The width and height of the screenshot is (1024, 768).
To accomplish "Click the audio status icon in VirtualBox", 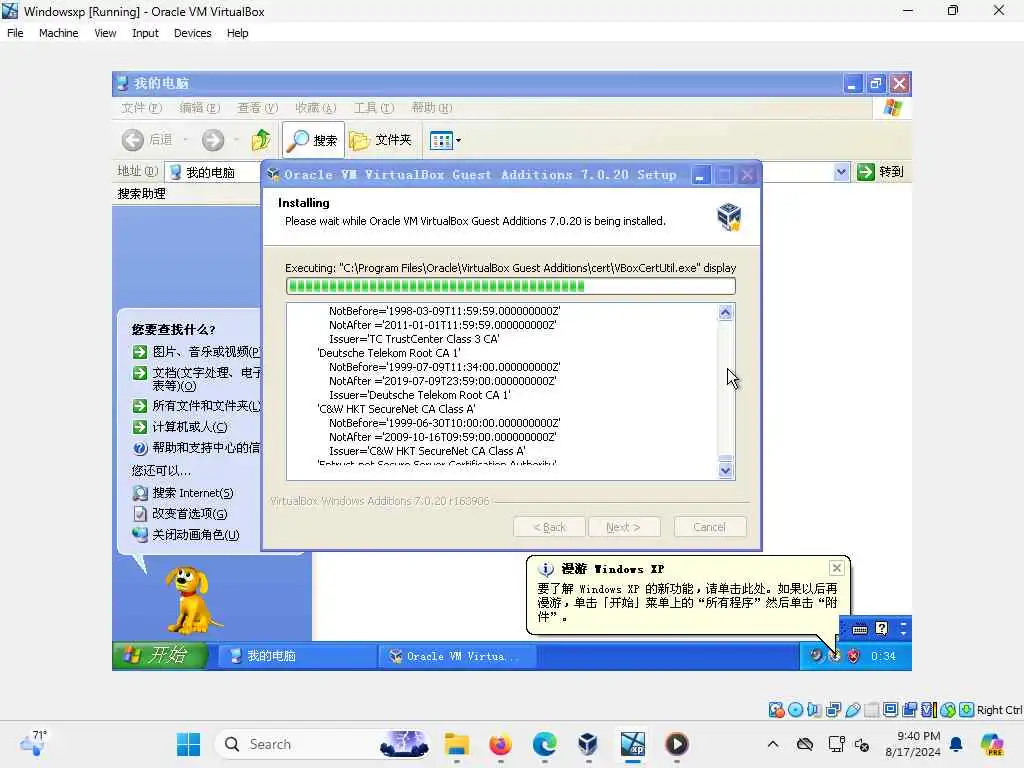I will click(x=814, y=710).
